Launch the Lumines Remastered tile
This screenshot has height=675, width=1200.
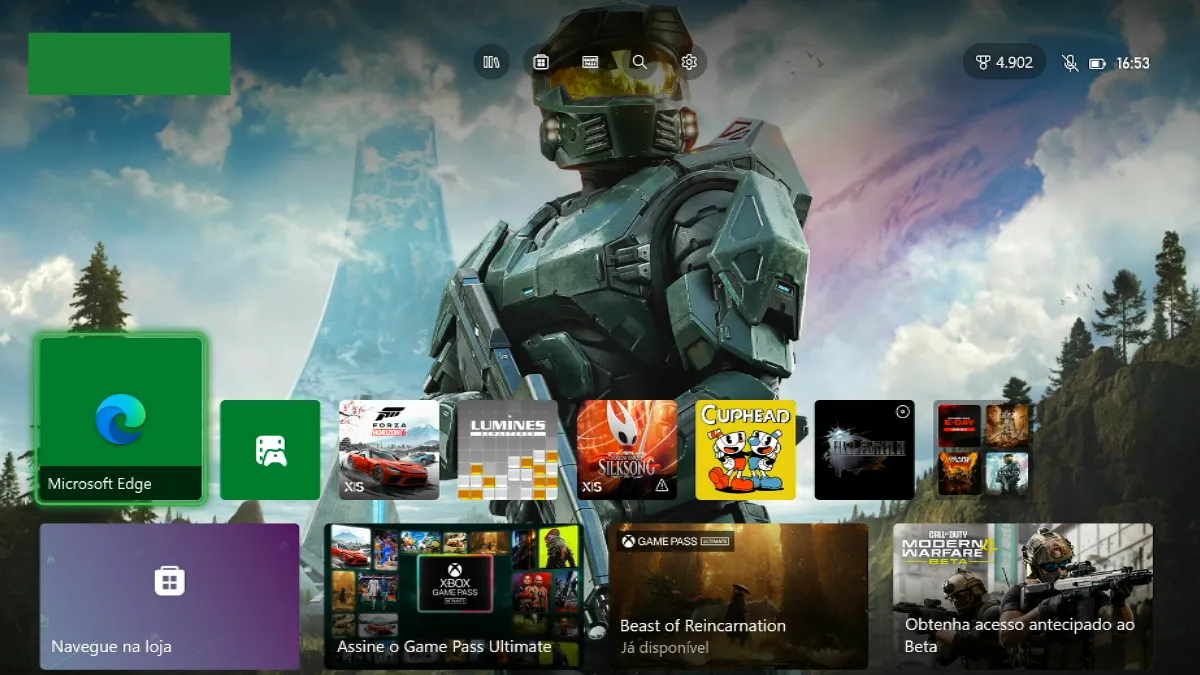tap(508, 450)
